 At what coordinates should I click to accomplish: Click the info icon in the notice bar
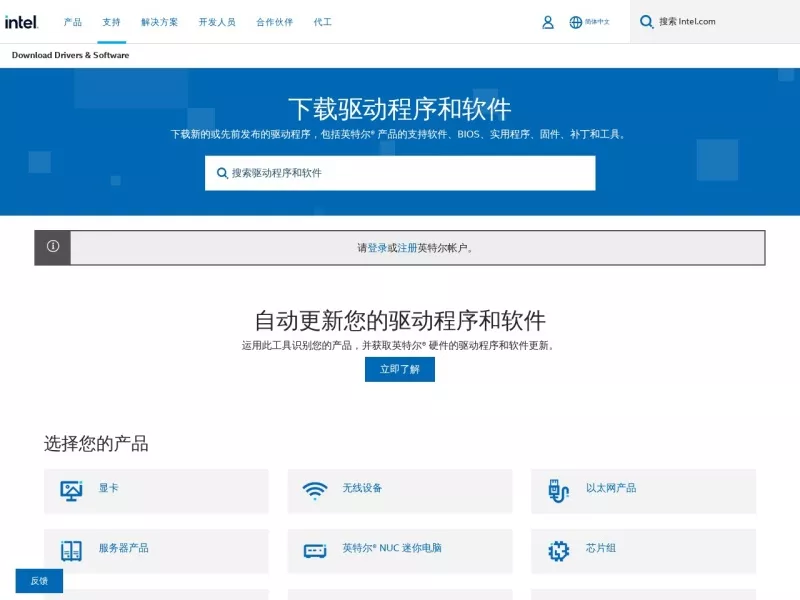[53, 246]
